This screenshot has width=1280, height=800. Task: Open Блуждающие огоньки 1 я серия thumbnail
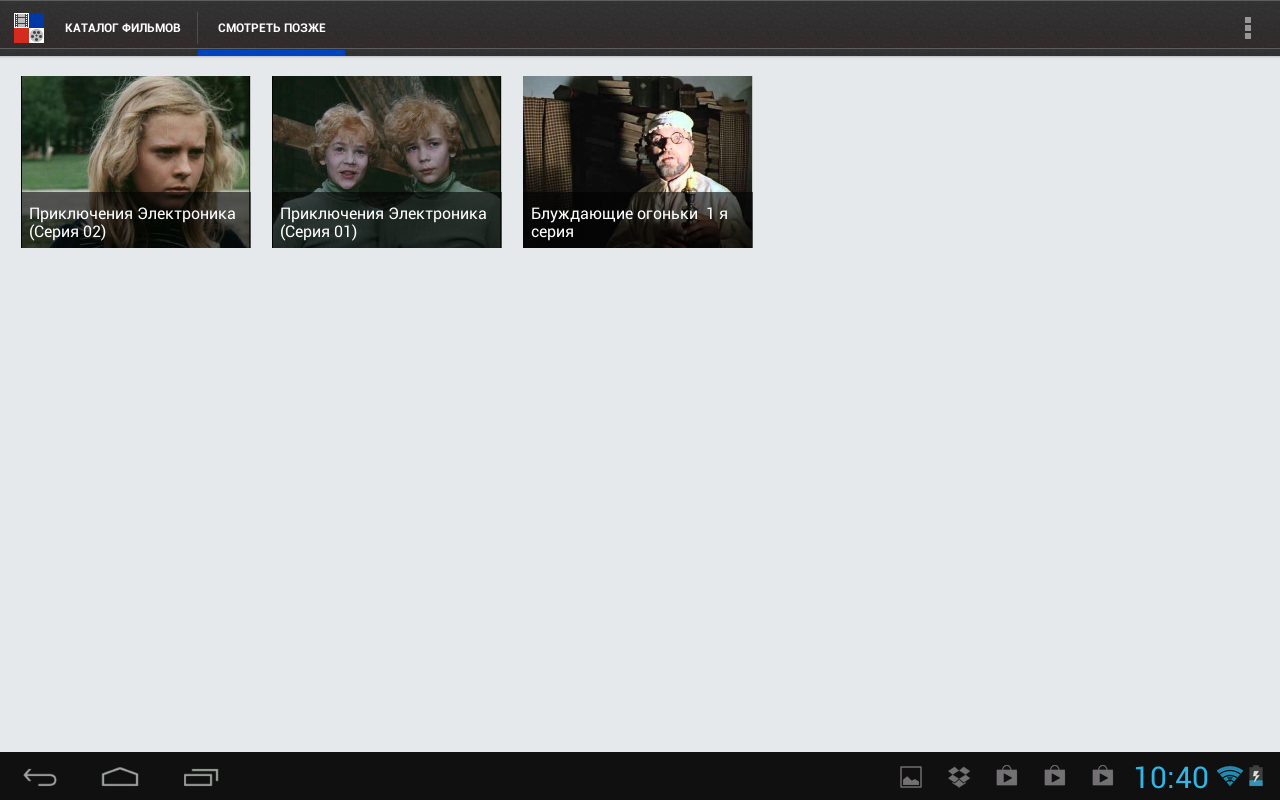(638, 162)
